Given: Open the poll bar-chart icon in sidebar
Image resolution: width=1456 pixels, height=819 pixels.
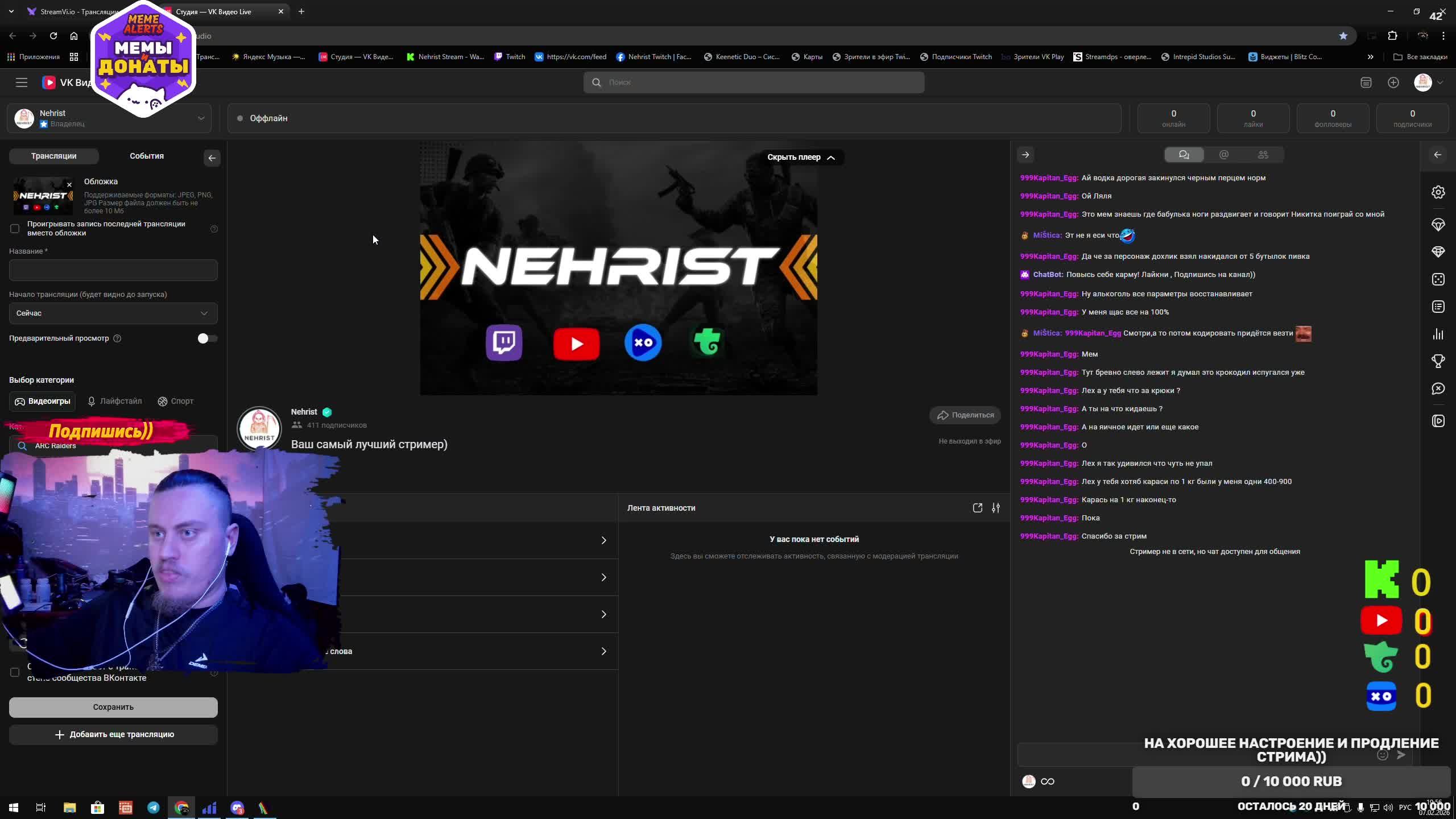Looking at the screenshot, I should (x=1438, y=334).
